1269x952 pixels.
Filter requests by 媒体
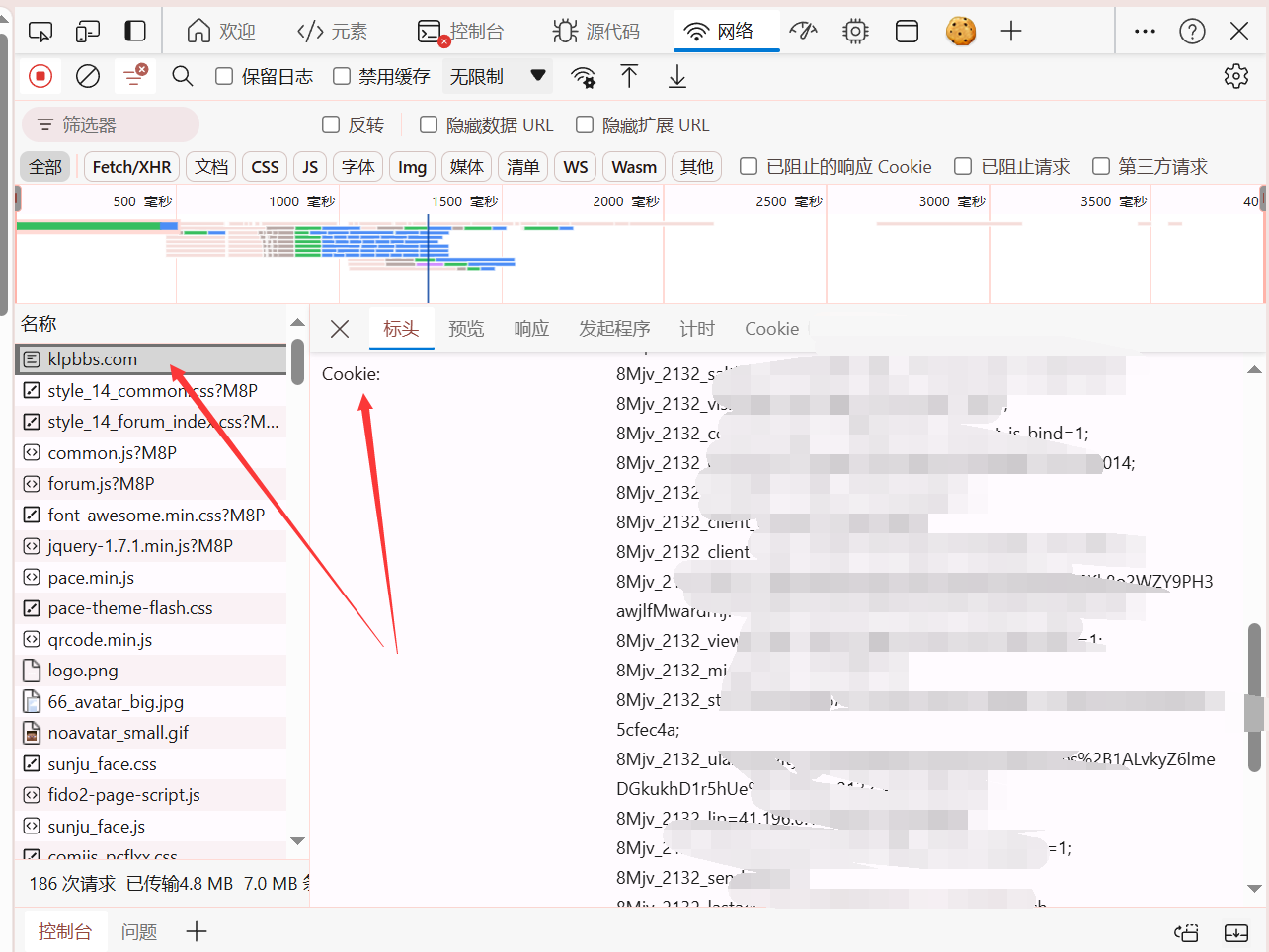point(466,166)
